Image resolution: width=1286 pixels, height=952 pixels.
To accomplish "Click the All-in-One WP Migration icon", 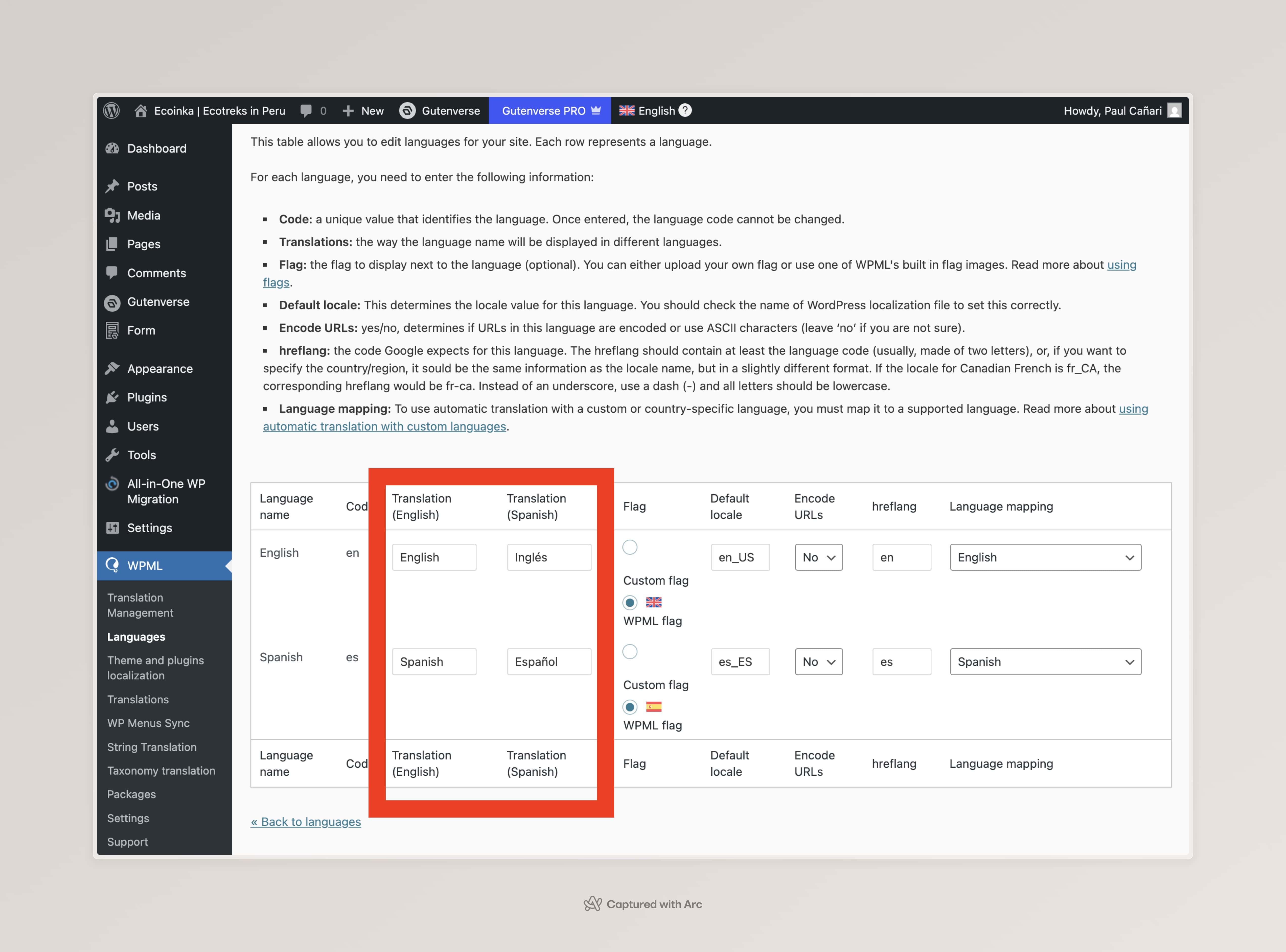I will [x=112, y=484].
